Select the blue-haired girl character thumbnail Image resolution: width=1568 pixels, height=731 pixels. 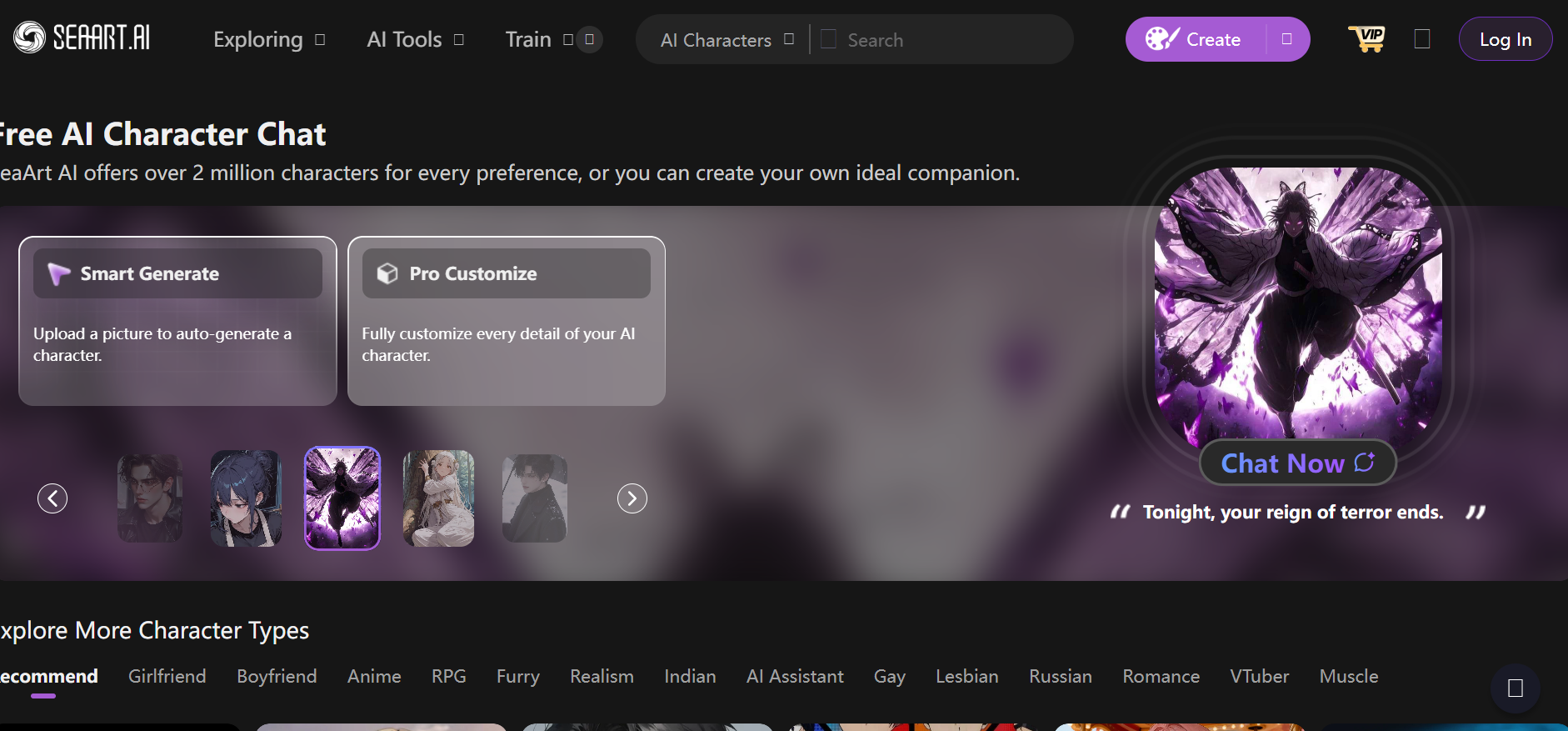tap(246, 498)
